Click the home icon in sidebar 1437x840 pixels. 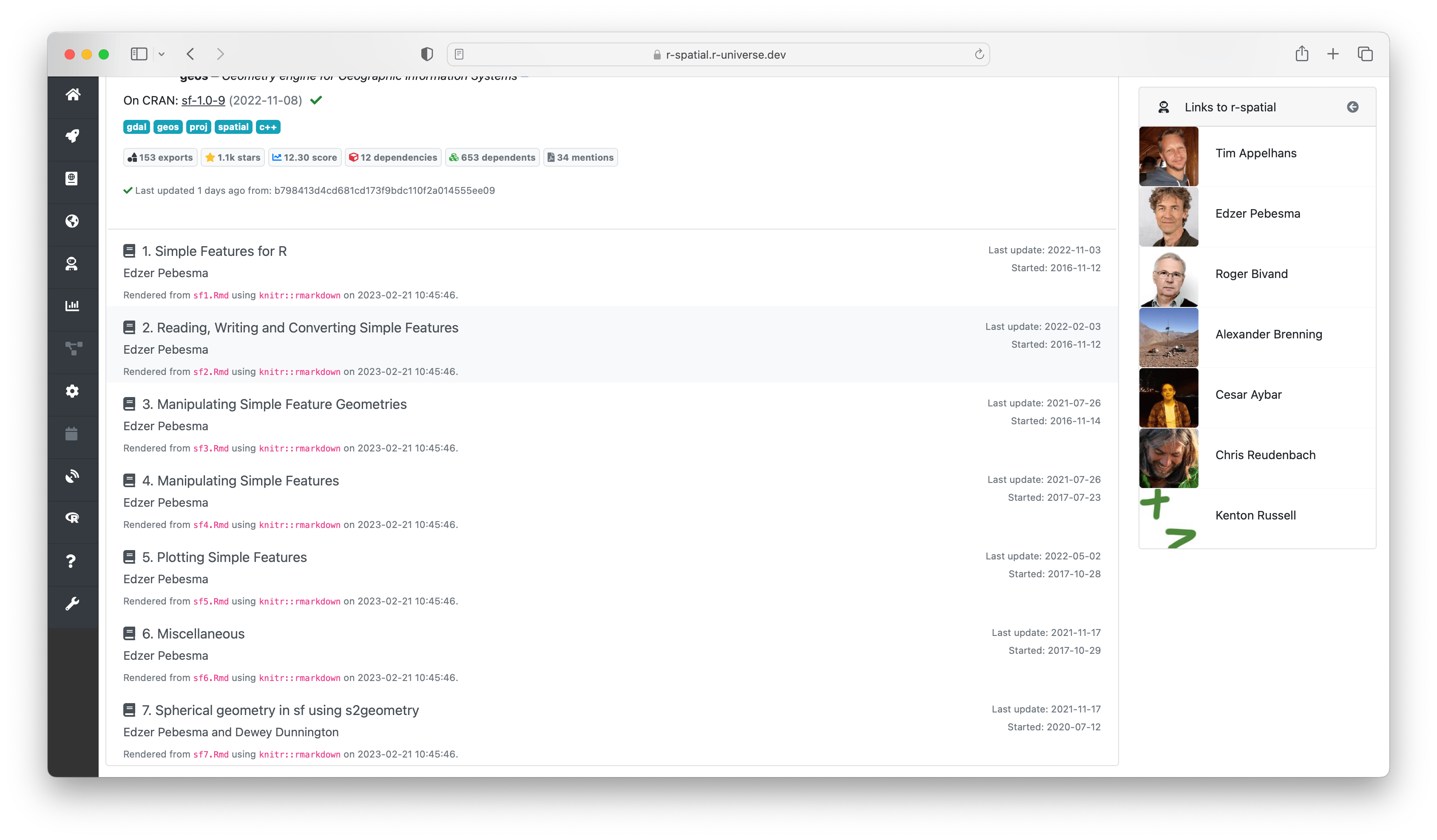point(72,95)
